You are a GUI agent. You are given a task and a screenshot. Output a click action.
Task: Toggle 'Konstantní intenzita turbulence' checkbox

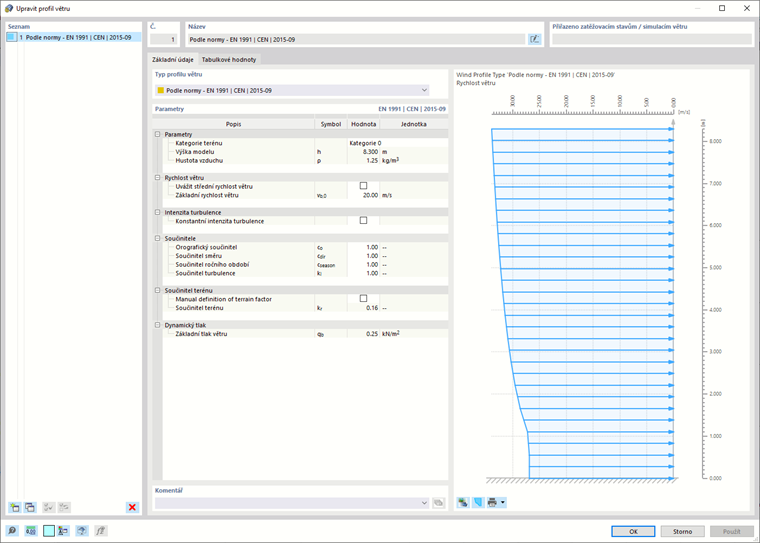click(x=364, y=221)
